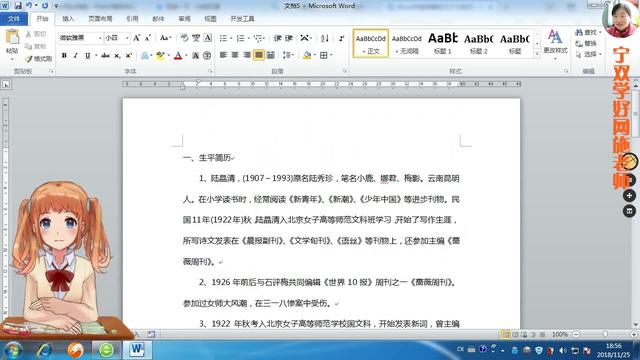Open the 邮件 (Mailings) tab

click(x=158, y=19)
